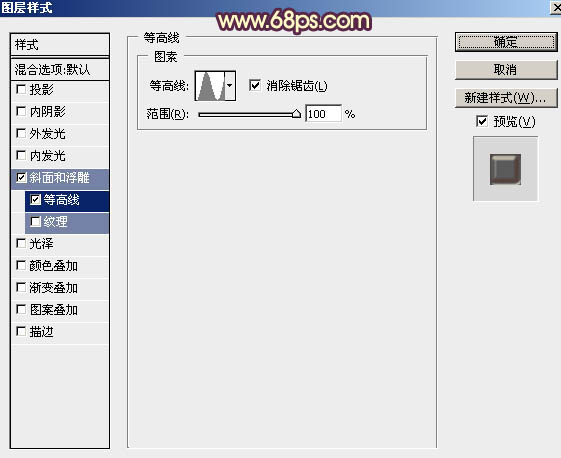Screen dimensions: 561x458
Task: Close the 图层样式 dialog window
Action: point(556,7)
